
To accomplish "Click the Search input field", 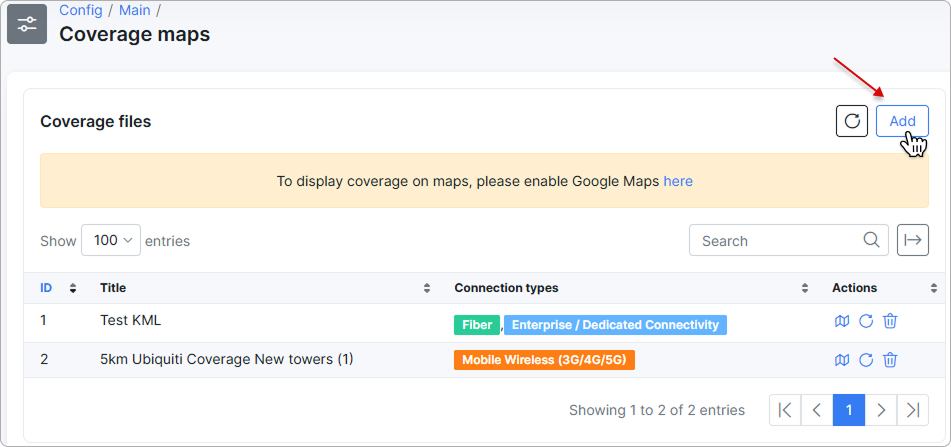I will coord(788,240).
